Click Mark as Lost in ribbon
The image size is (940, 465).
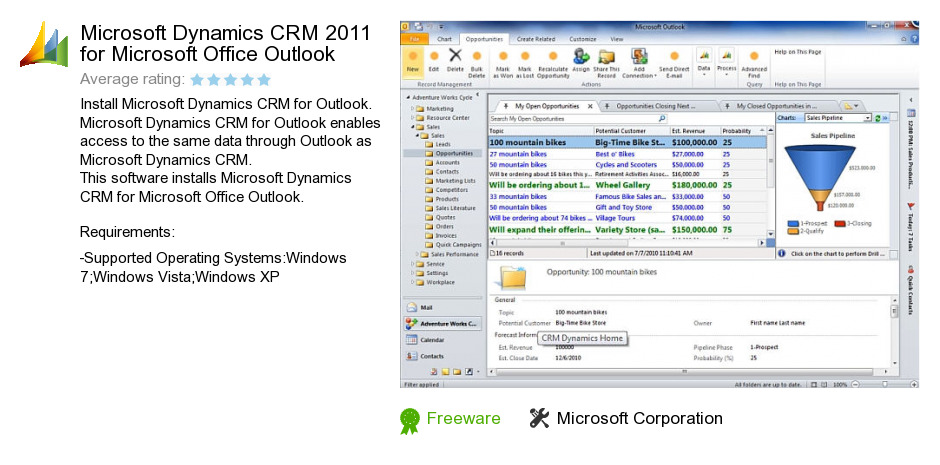(x=525, y=64)
